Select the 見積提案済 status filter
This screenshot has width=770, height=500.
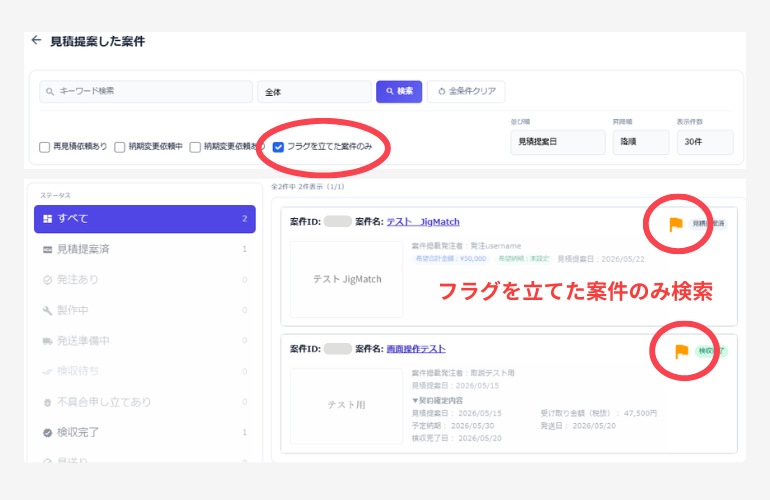click(x=145, y=250)
